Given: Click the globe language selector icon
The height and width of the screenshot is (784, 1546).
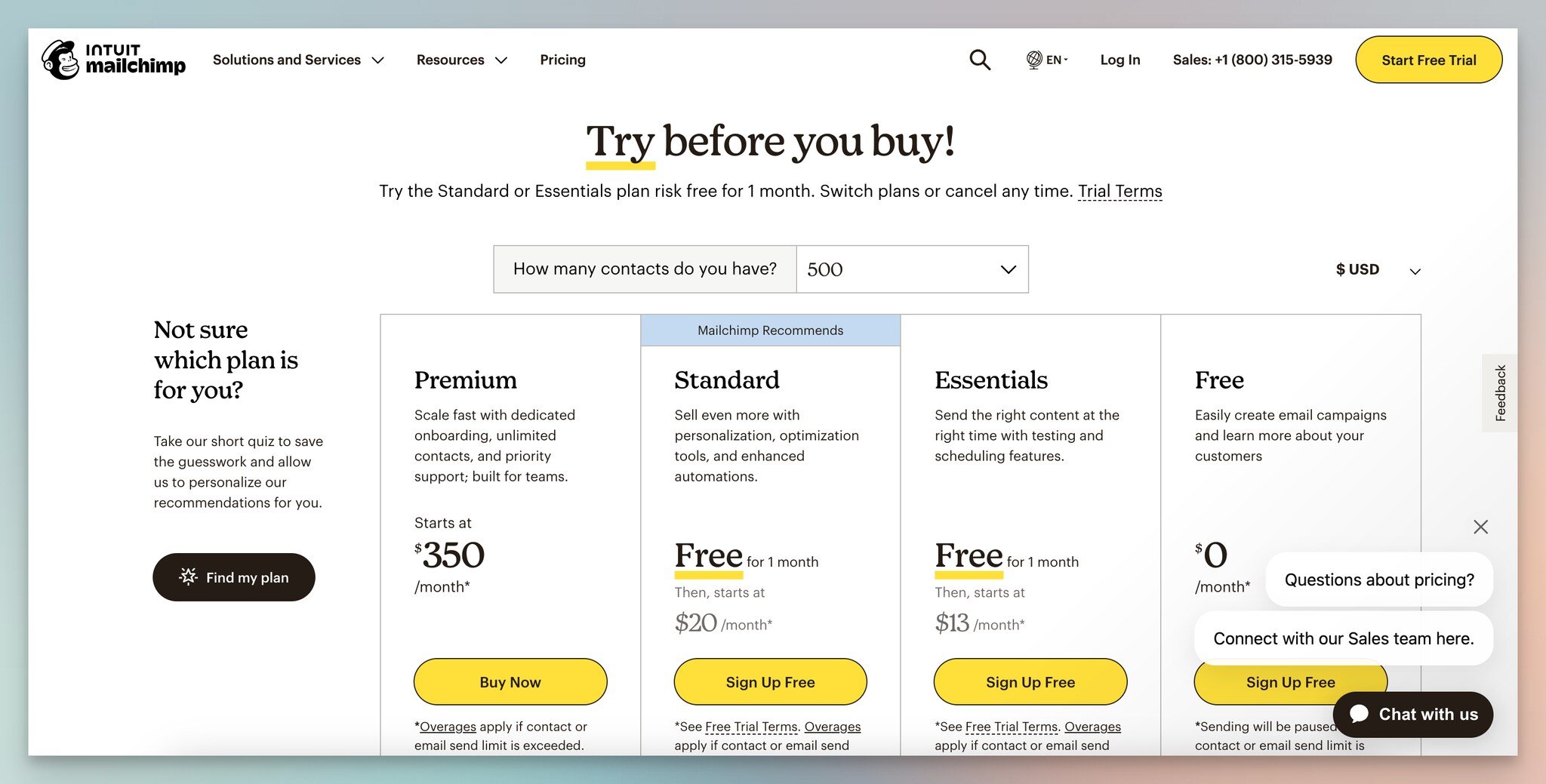Looking at the screenshot, I should [1033, 60].
